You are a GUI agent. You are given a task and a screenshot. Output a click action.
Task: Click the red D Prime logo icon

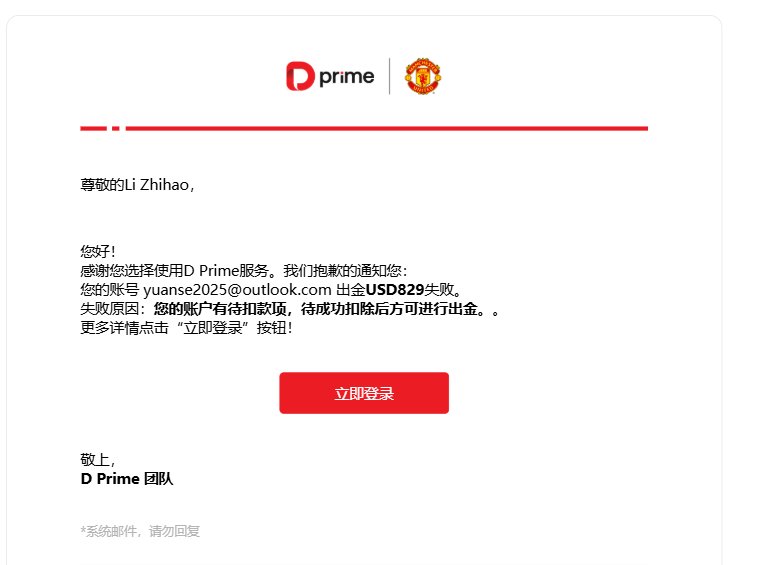300,76
